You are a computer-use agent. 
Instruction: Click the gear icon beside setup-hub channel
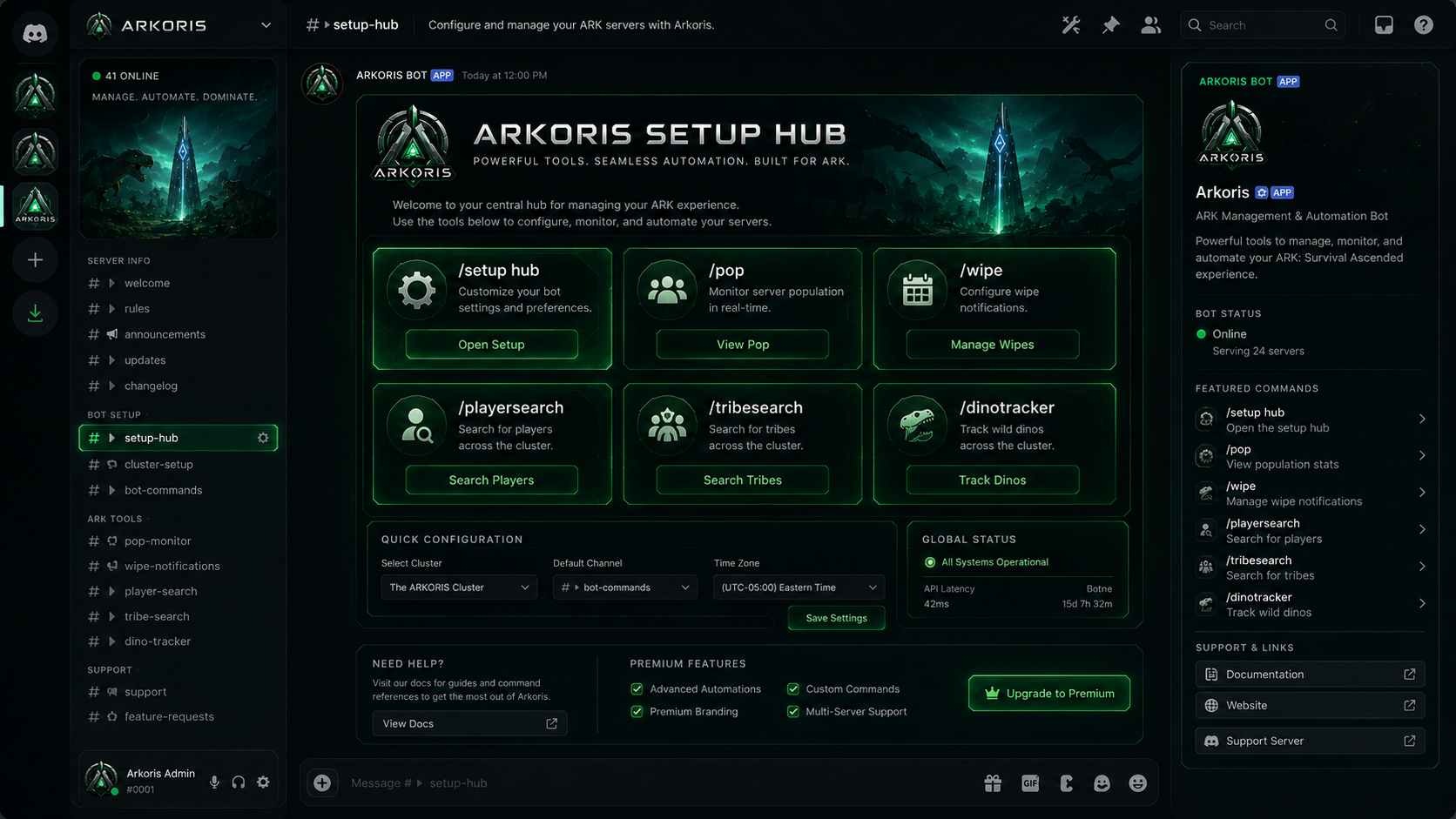click(263, 438)
